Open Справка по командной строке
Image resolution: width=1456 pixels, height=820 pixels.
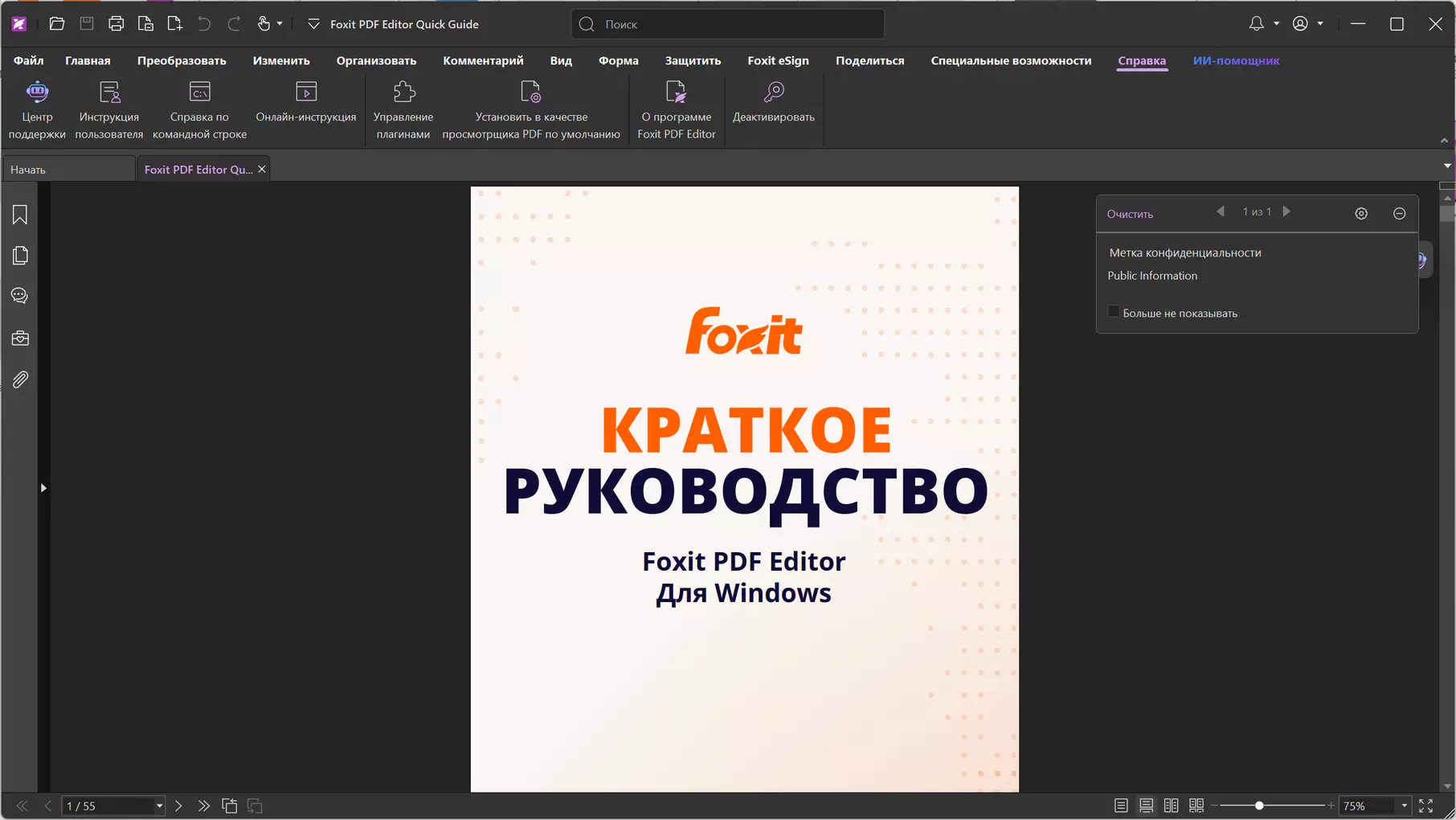[199, 110]
